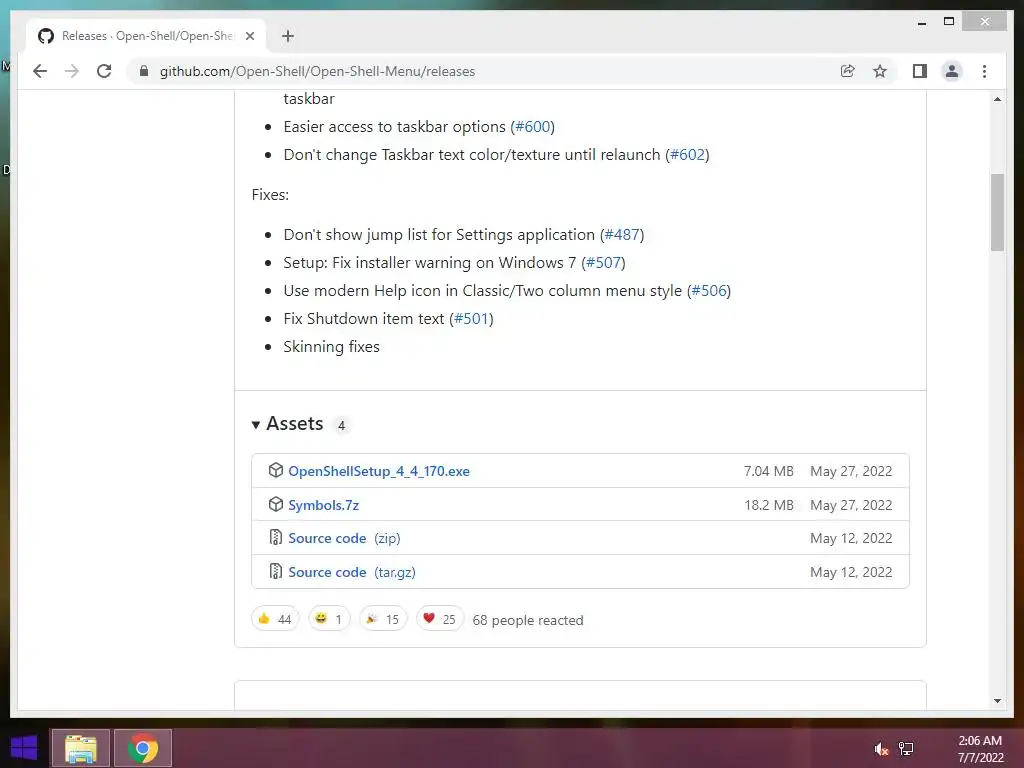Open issue #501 link
The image size is (1024, 768).
472,319
